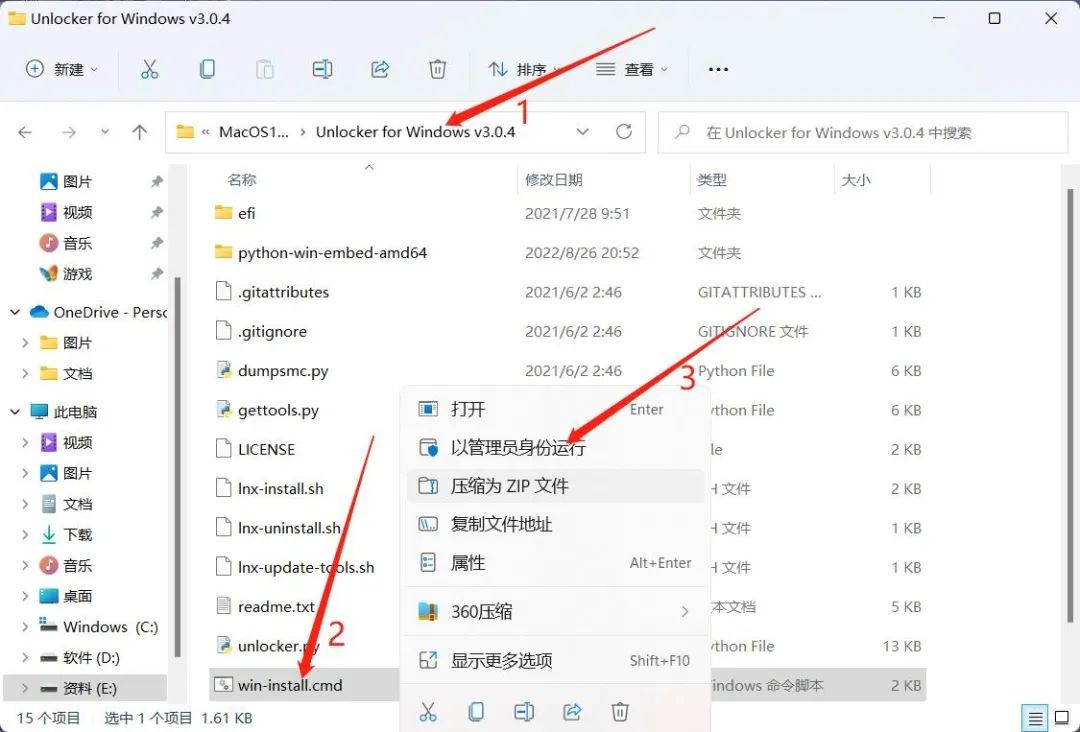This screenshot has height=732, width=1080.
Task: Click the Cut scissors icon in top toolbar
Action: [x=149, y=69]
